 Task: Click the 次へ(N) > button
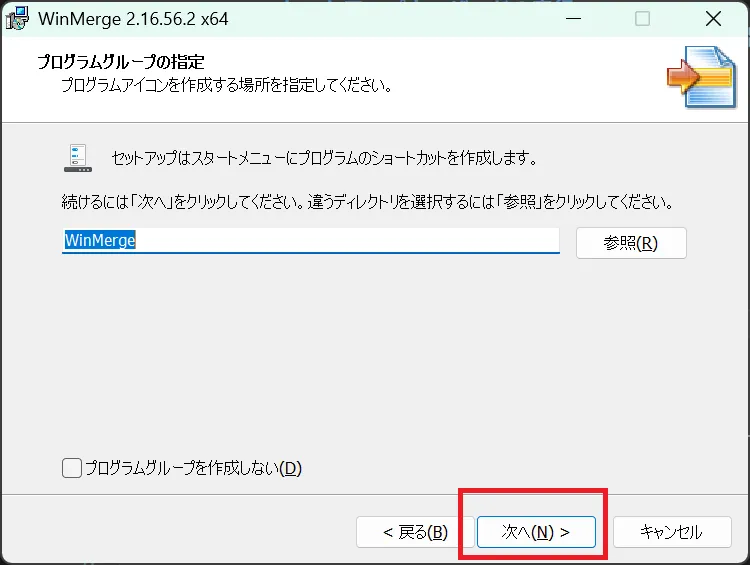coord(536,532)
